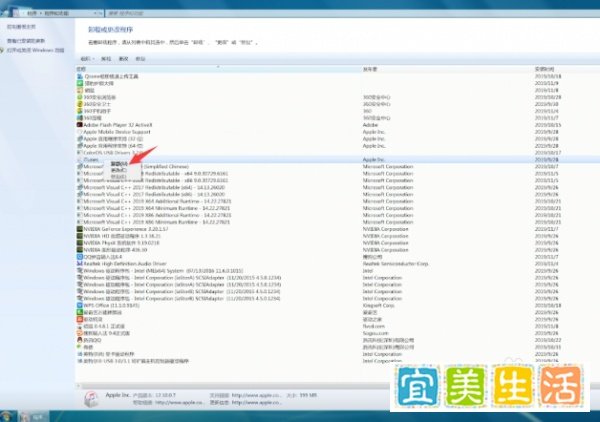The height and width of the screenshot is (422, 600).
Task: Click the horizontal scrollbar below program list
Action: pos(233,386)
